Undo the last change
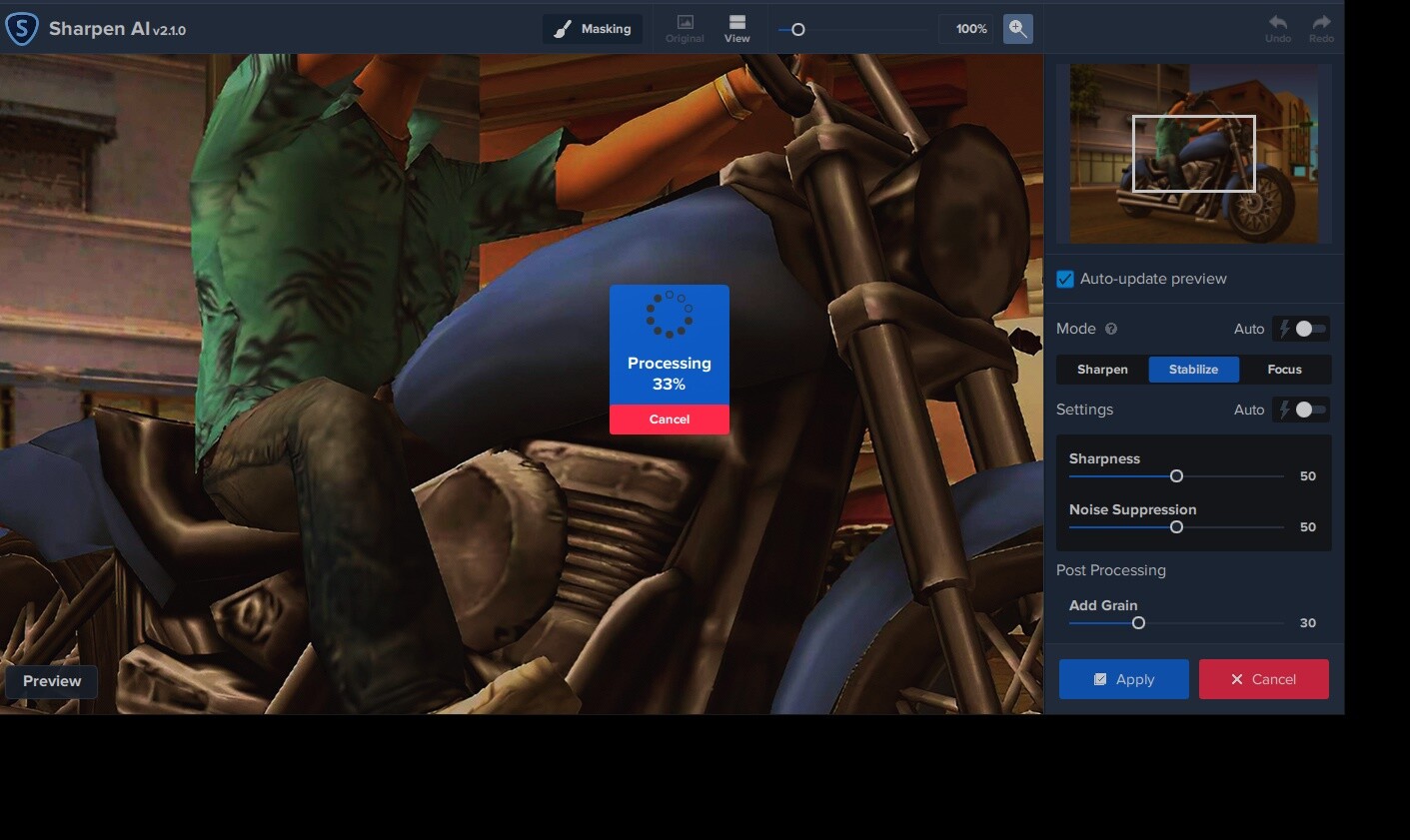The height and width of the screenshot is (840, 1410). tap(1277, 29)
